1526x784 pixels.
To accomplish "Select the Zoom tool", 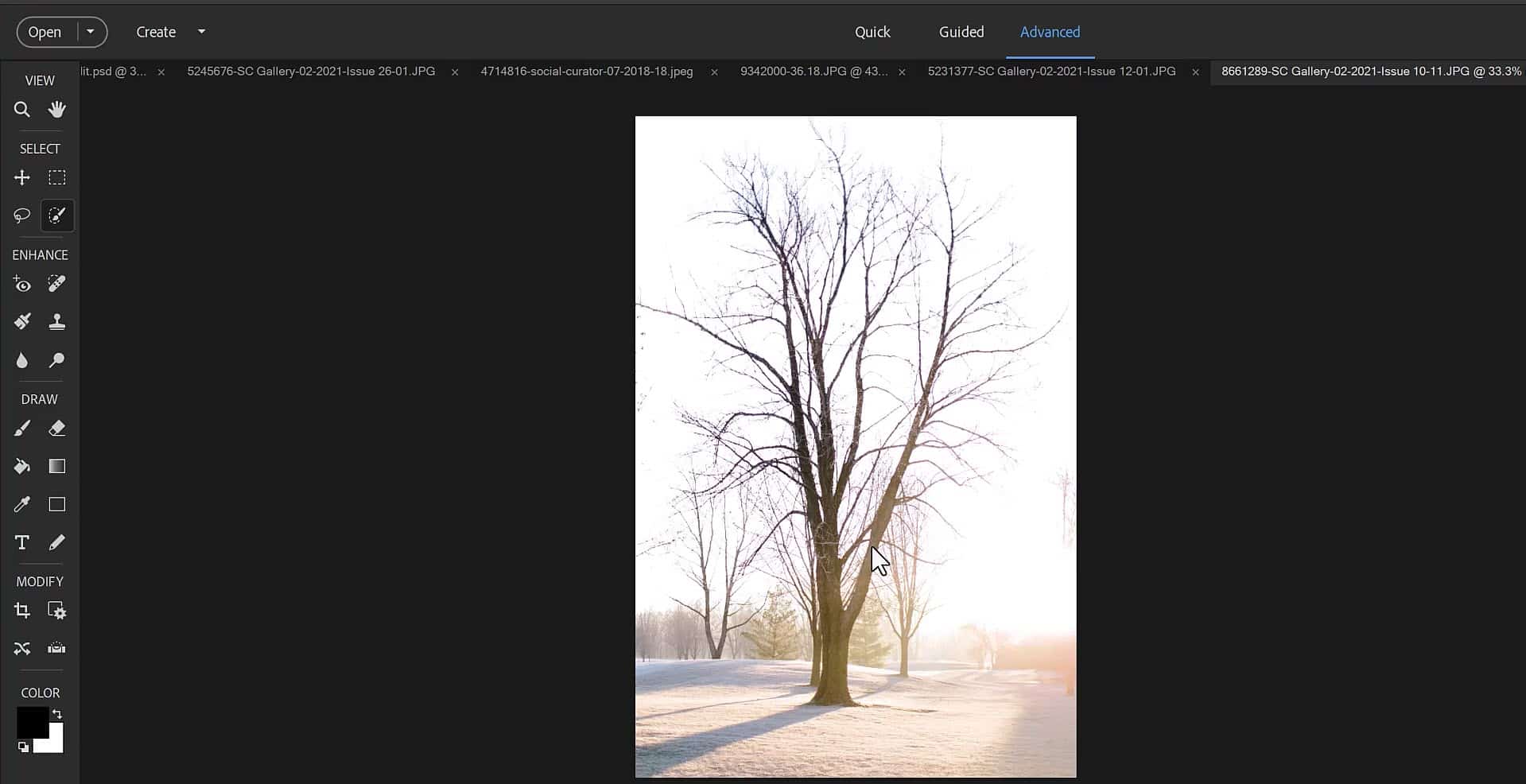I will pyautogui.click(x=22, y=110).
